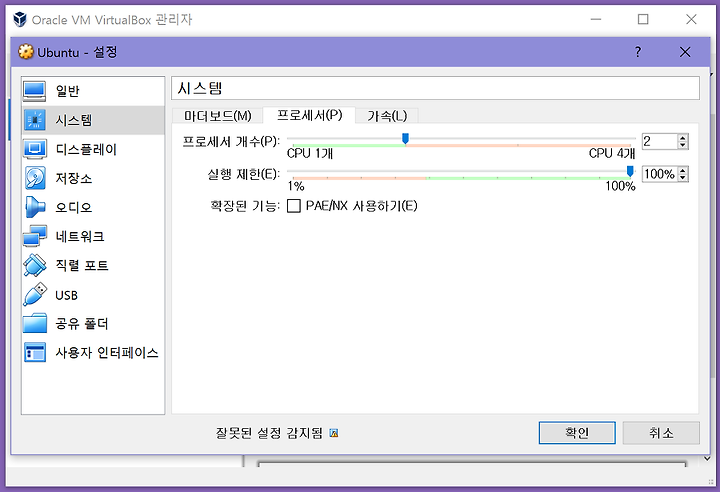Select the 디스플레이 label in sidebar
Screen dimensions: 720x492
86,149
